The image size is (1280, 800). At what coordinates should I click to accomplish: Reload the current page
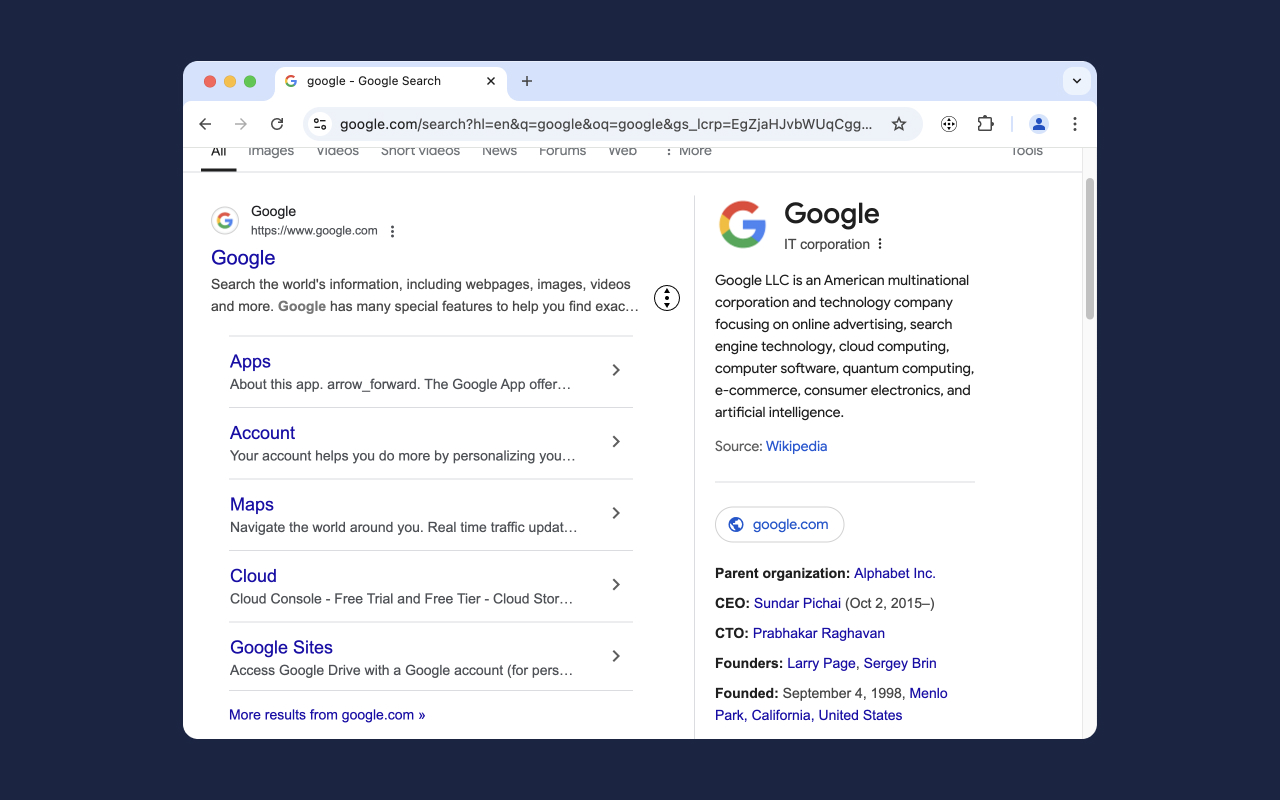pos(277,124)
